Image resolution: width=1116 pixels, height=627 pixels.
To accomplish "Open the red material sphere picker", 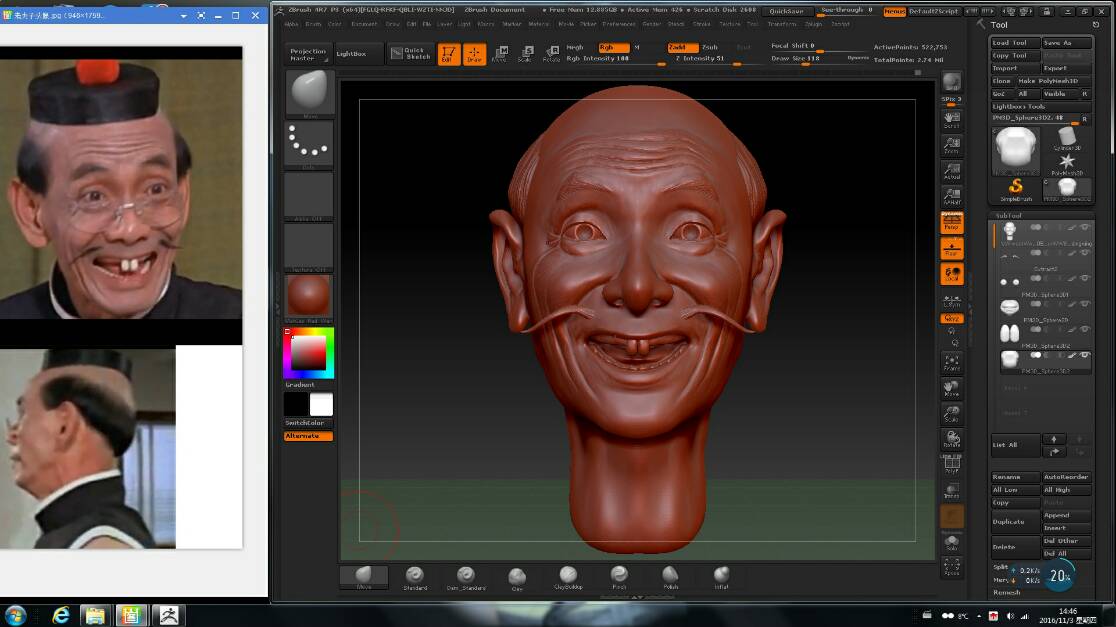I will [309, 297].
